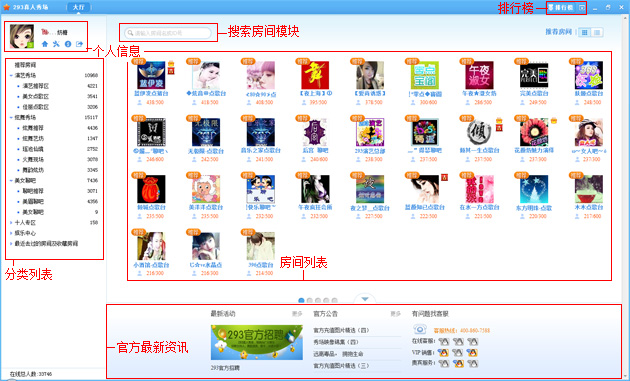Open the 音乐之家点歌台 room thumbnail
This screenshot has width=630, height=381.
point(260,132)
